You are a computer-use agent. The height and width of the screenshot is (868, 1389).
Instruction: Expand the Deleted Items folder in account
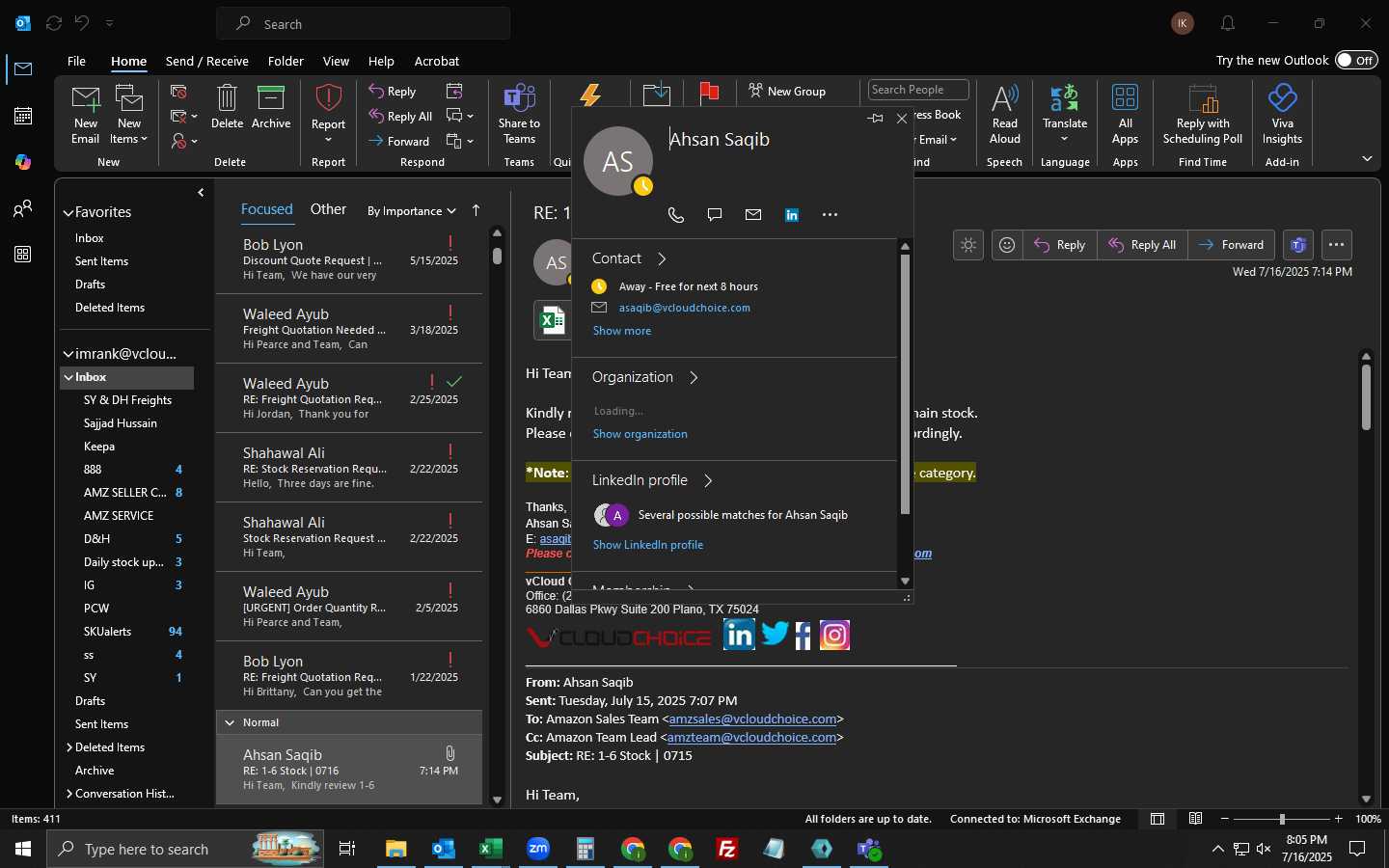tap(69, 747)
